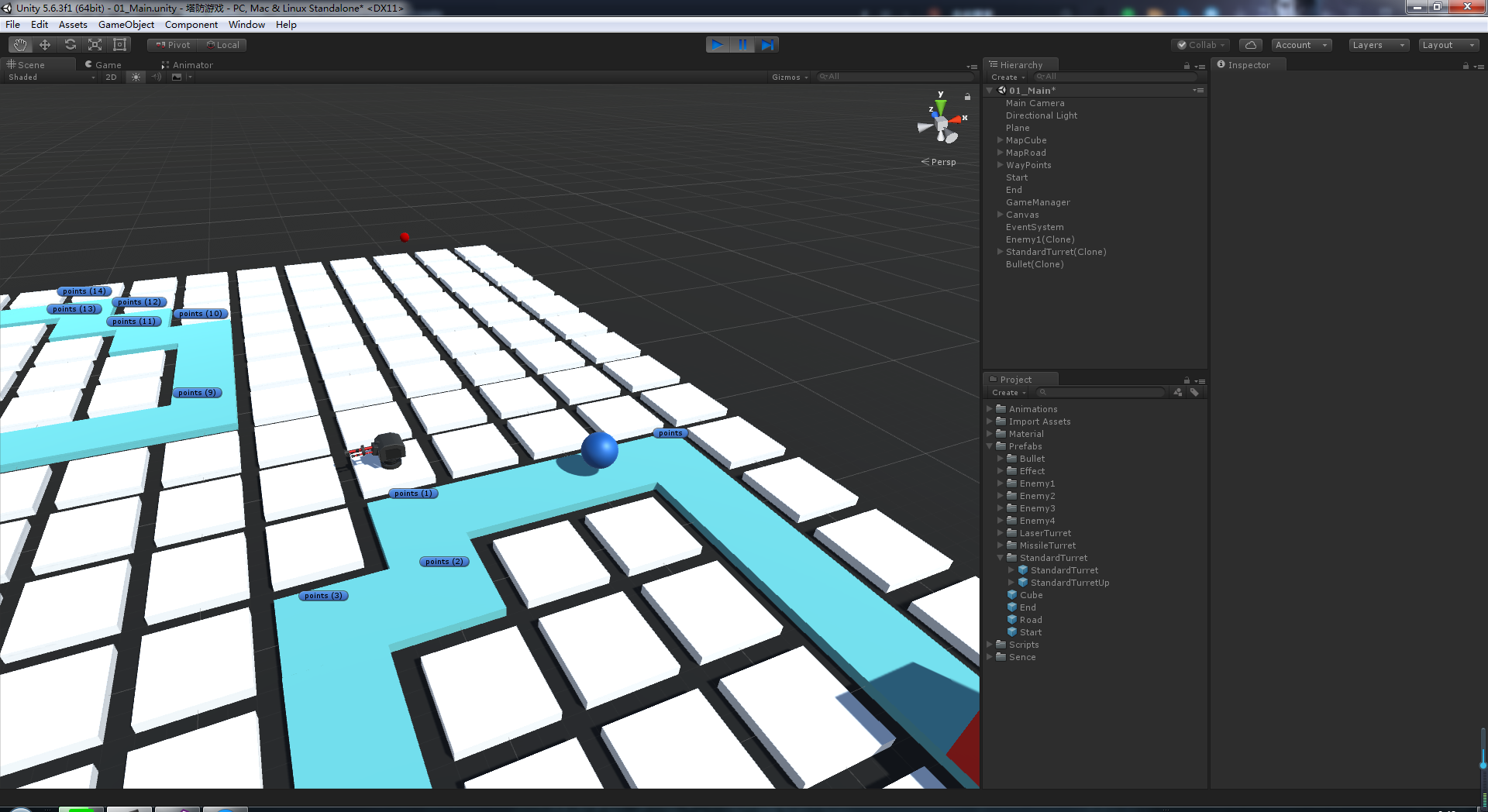Screen dimensions: 1488x812
Task: Open Layers dropdown
Action: pyautogui.click(x=1379, y=45)
